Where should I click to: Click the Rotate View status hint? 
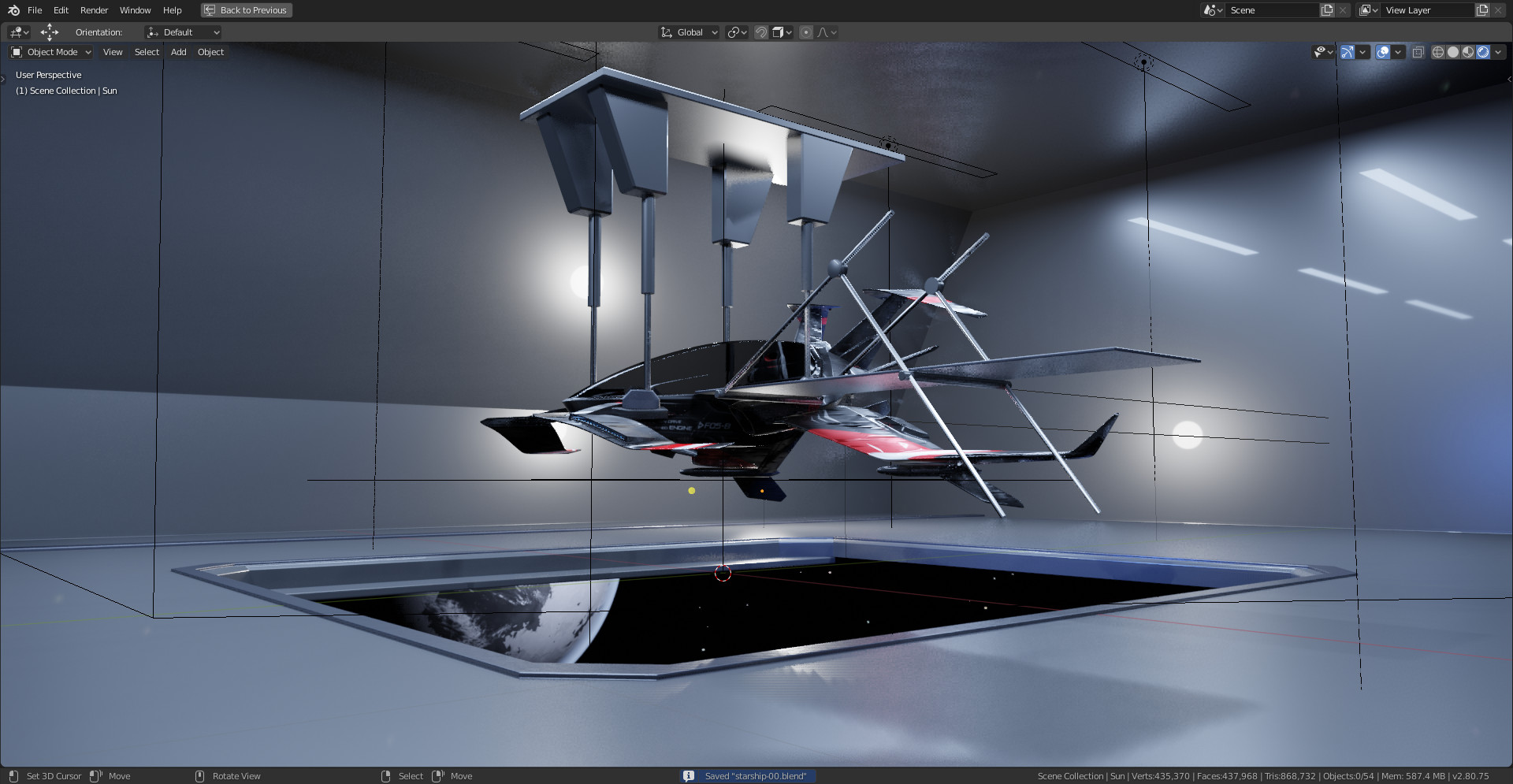236,776
